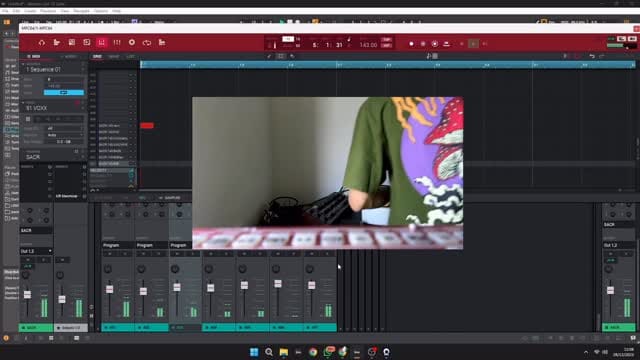Select the red note event in the grid

point(147,126)
